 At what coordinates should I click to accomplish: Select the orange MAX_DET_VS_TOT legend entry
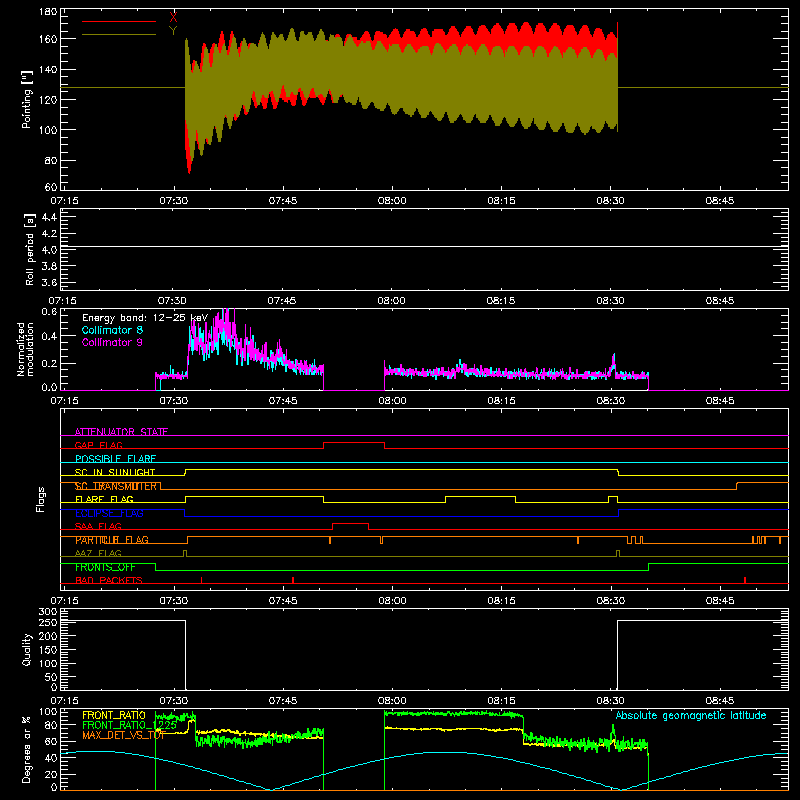click(124, 735)
